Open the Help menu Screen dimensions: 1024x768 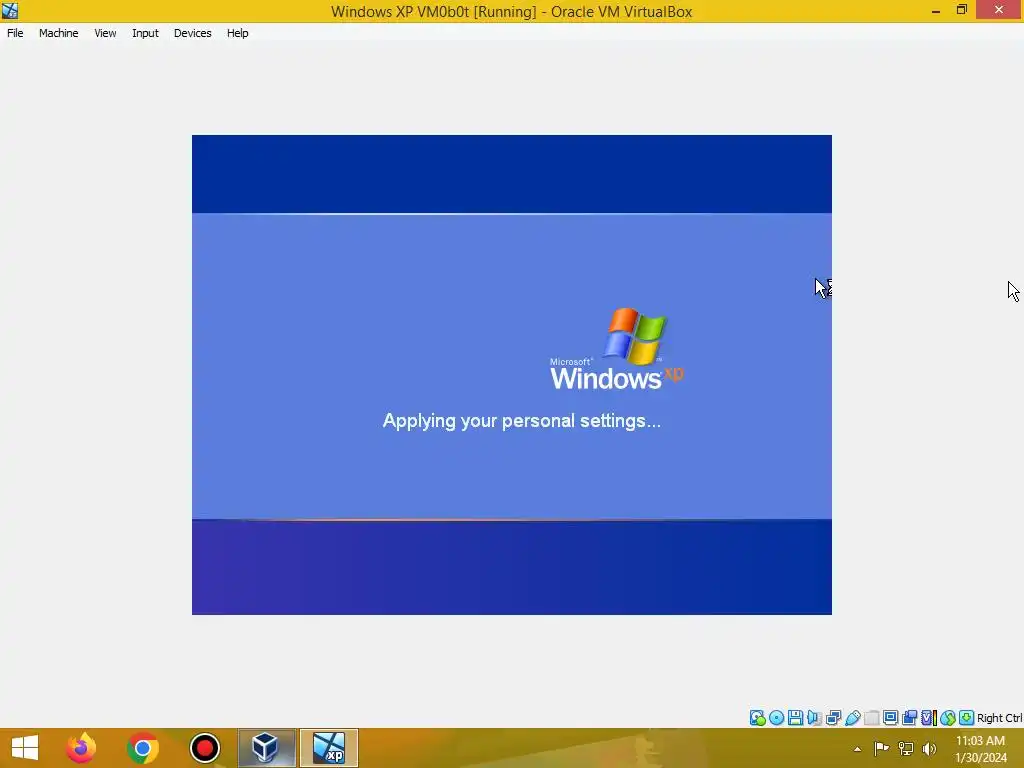point(238,33)
